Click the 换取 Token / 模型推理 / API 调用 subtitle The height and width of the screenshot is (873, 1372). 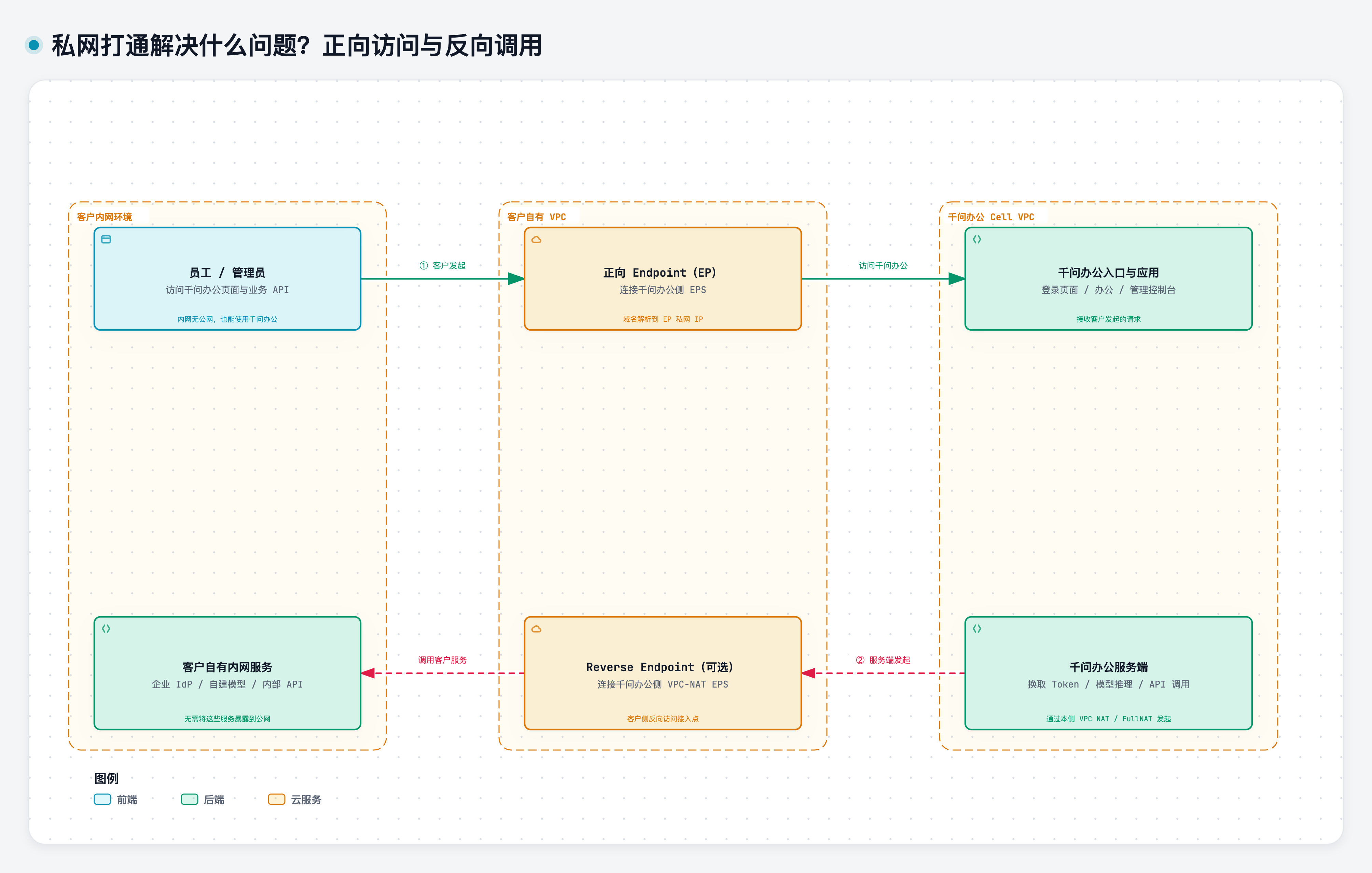(1108, 684)
